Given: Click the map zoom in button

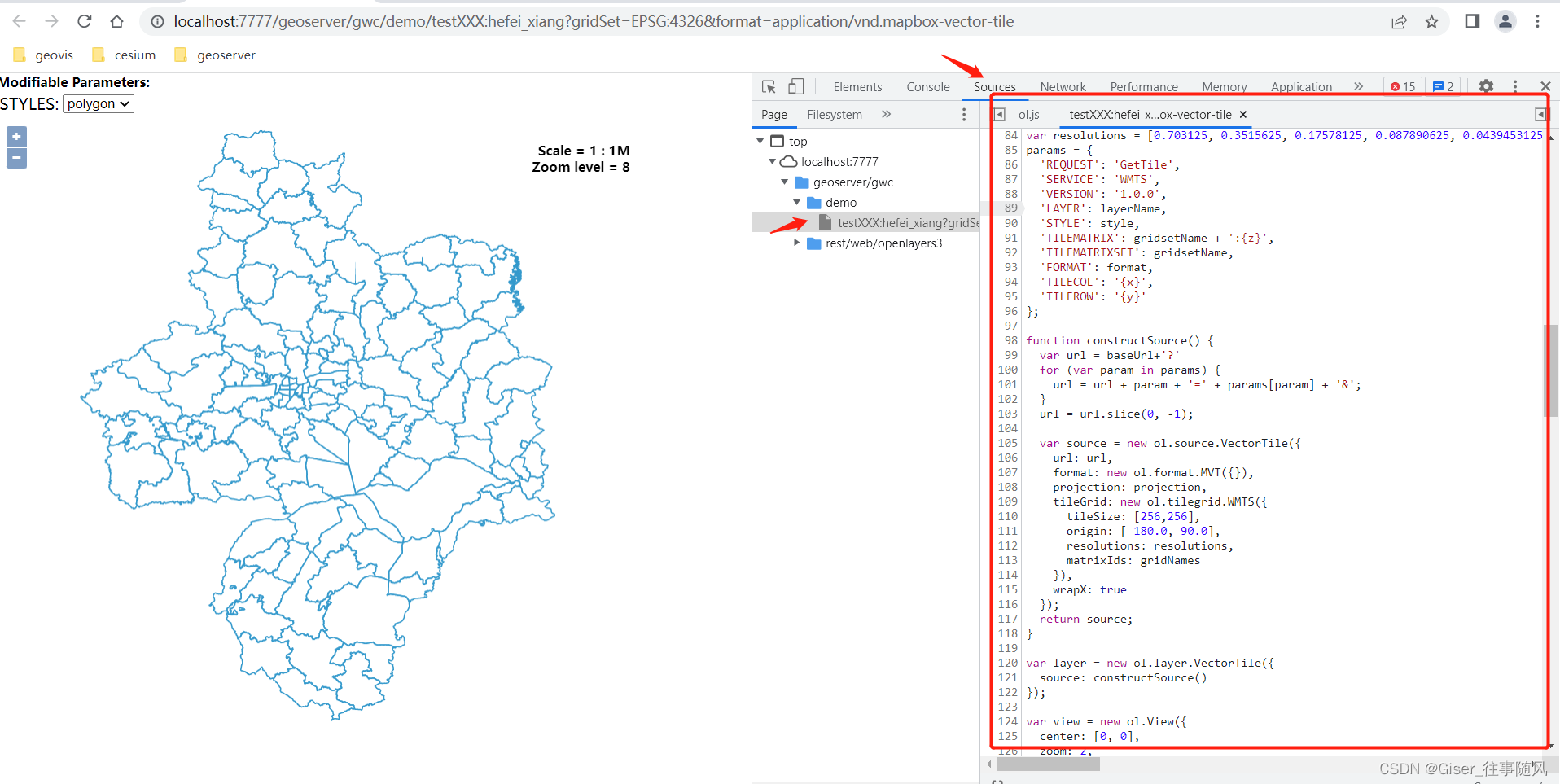Looking at the screenshot, I should click(16, 136).
